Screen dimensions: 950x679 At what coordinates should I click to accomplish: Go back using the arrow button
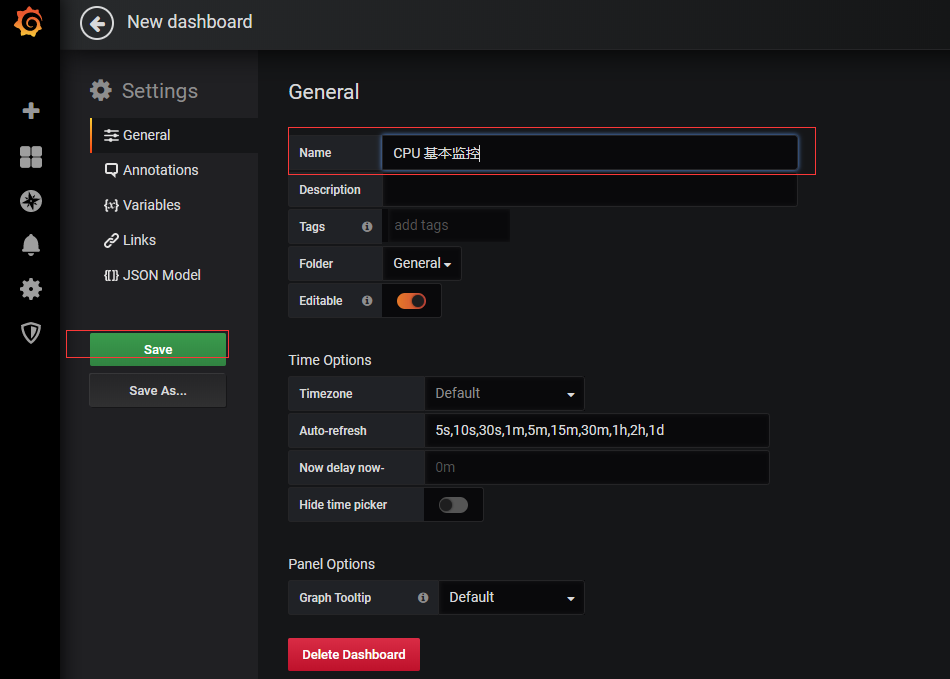tap(97, 24)
